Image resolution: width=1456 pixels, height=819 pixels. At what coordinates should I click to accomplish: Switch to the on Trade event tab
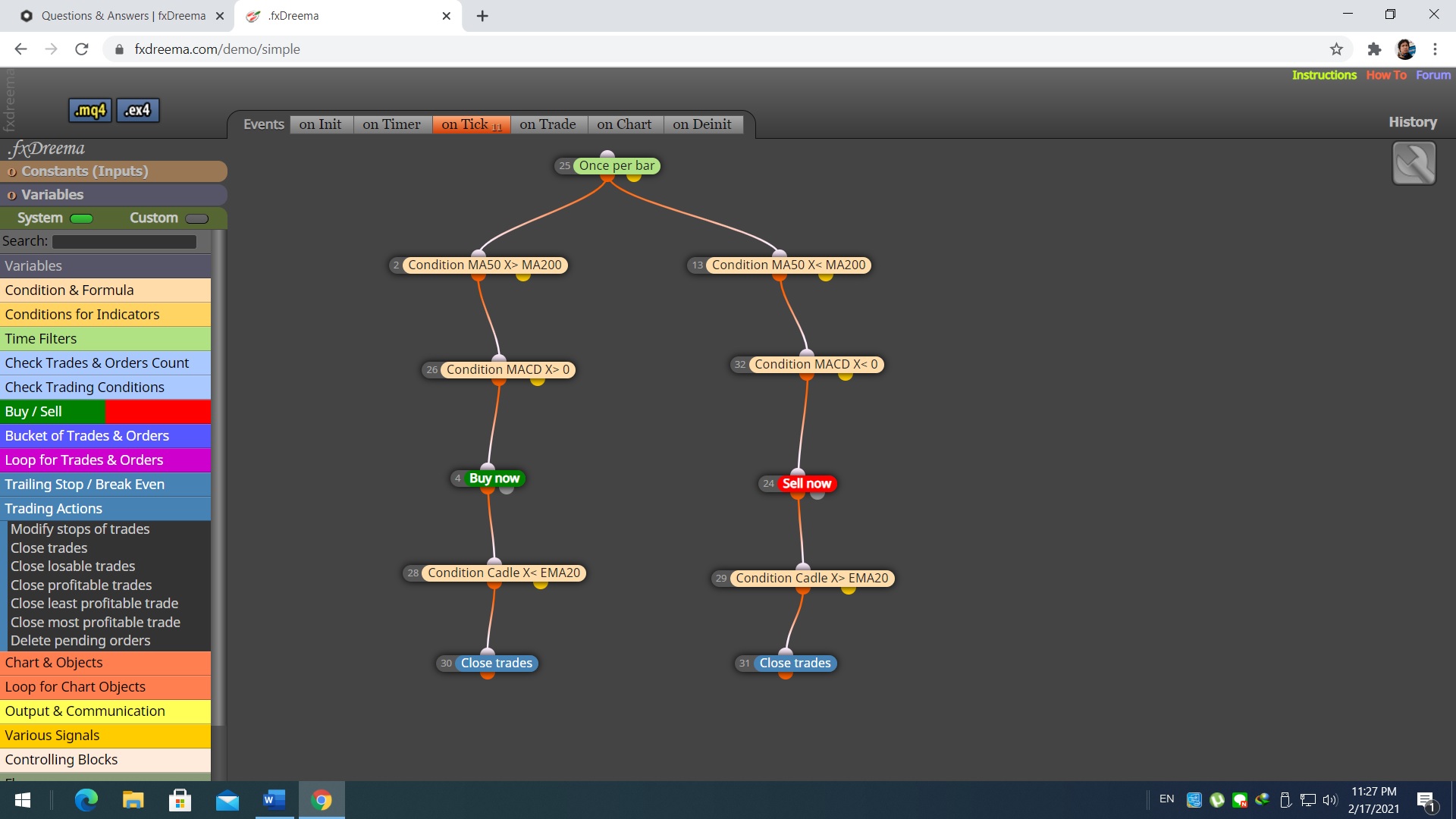(548, 124)
